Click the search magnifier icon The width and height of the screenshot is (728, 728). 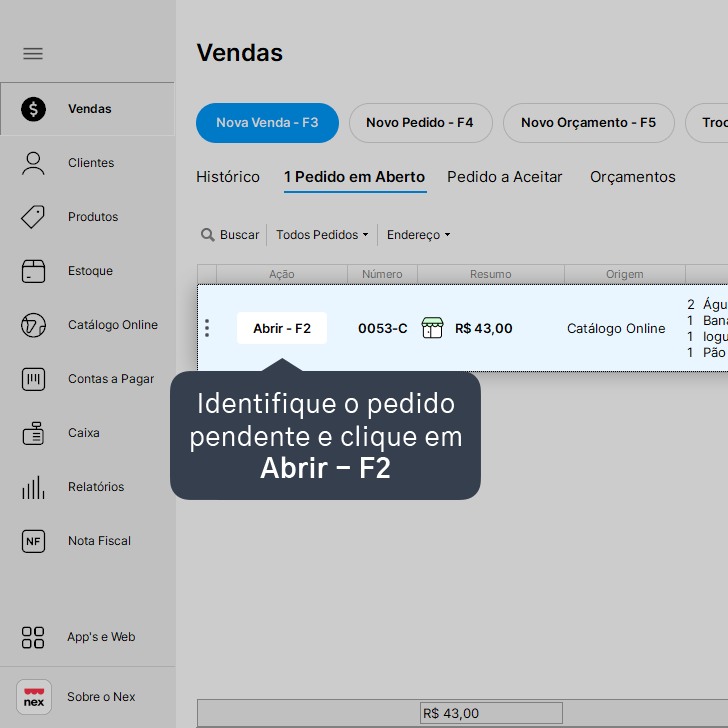(x=208, y=235)
